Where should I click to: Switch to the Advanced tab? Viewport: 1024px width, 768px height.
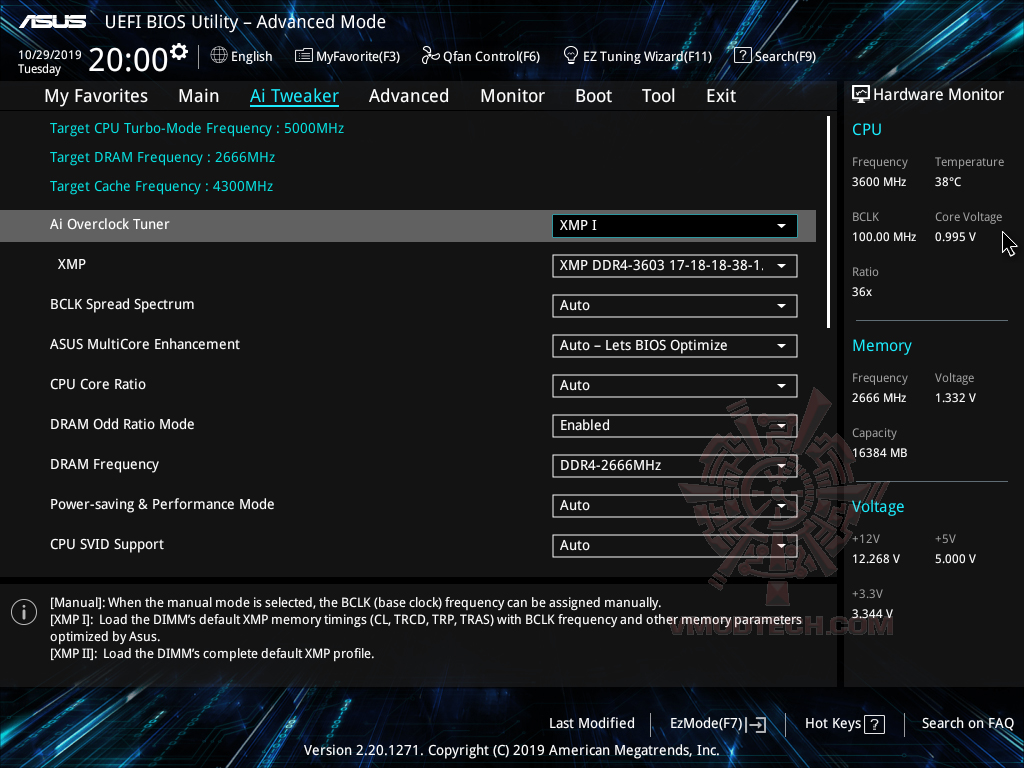pos(409,95)
